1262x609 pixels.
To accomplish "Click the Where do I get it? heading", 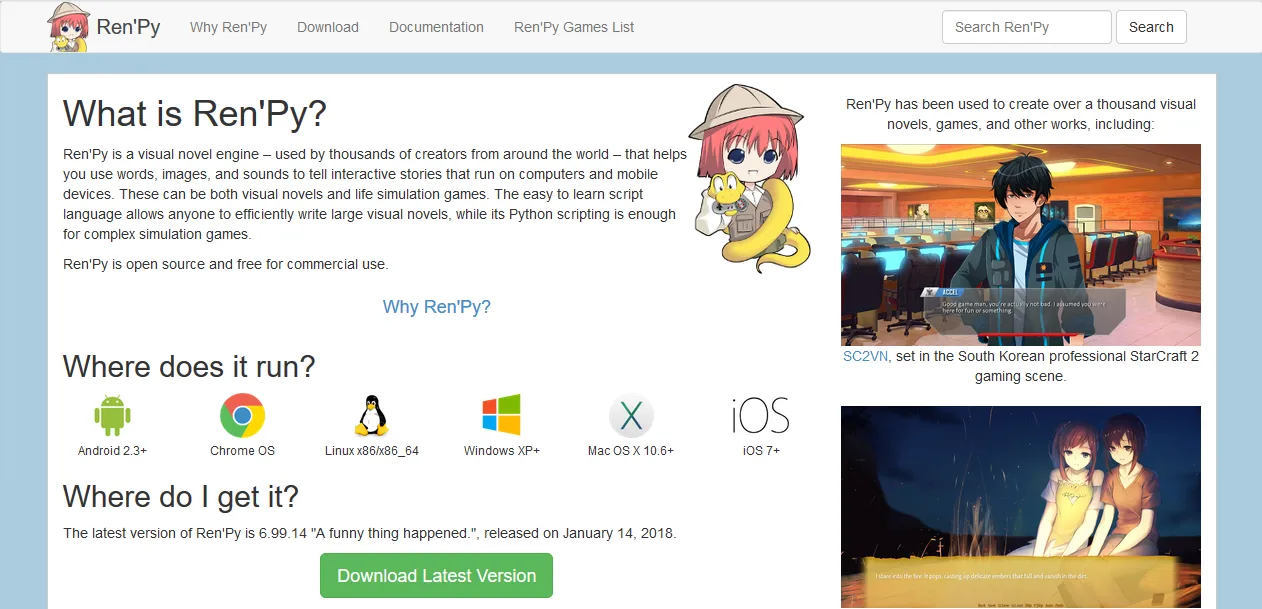I will 181,496.
